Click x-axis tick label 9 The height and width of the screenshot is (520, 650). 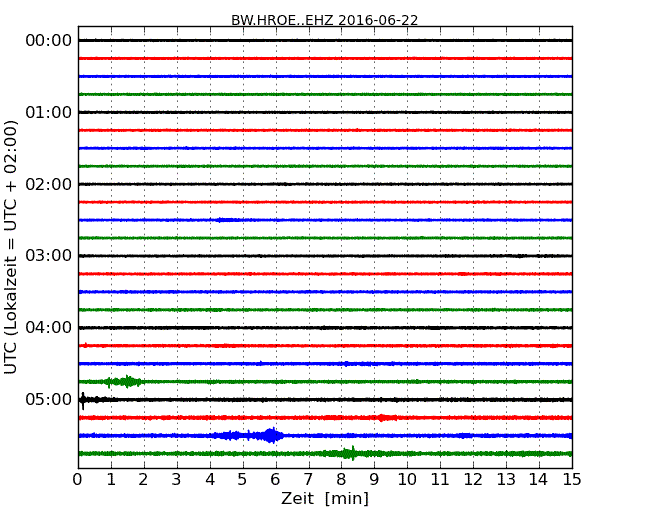point(374,480)
